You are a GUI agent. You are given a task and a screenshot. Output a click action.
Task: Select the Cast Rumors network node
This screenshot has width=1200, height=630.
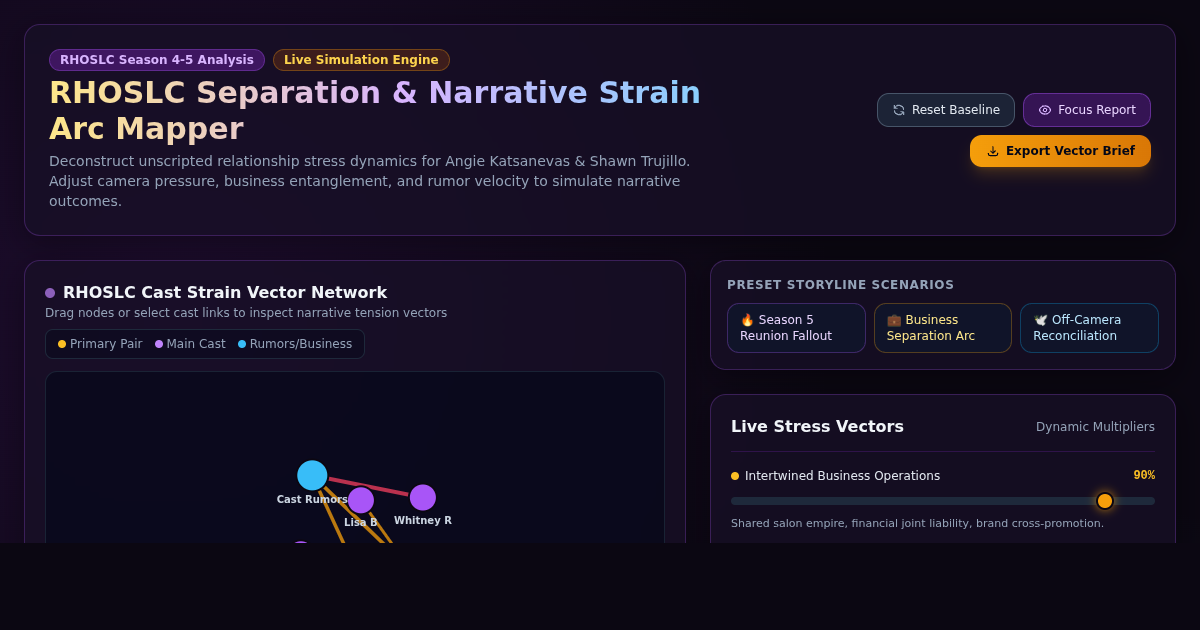coord(312,475)
